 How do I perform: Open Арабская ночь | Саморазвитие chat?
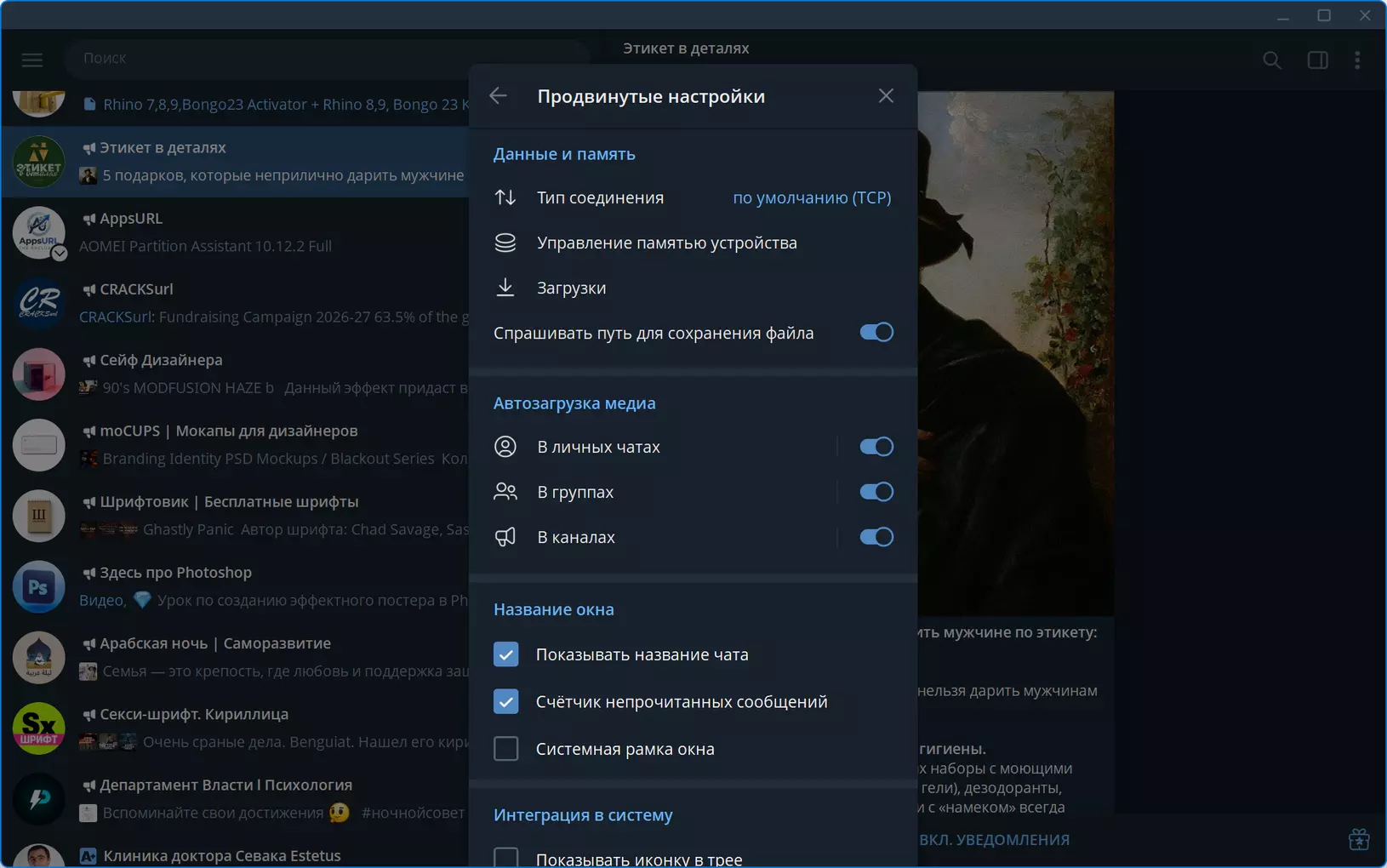[235, 657]
